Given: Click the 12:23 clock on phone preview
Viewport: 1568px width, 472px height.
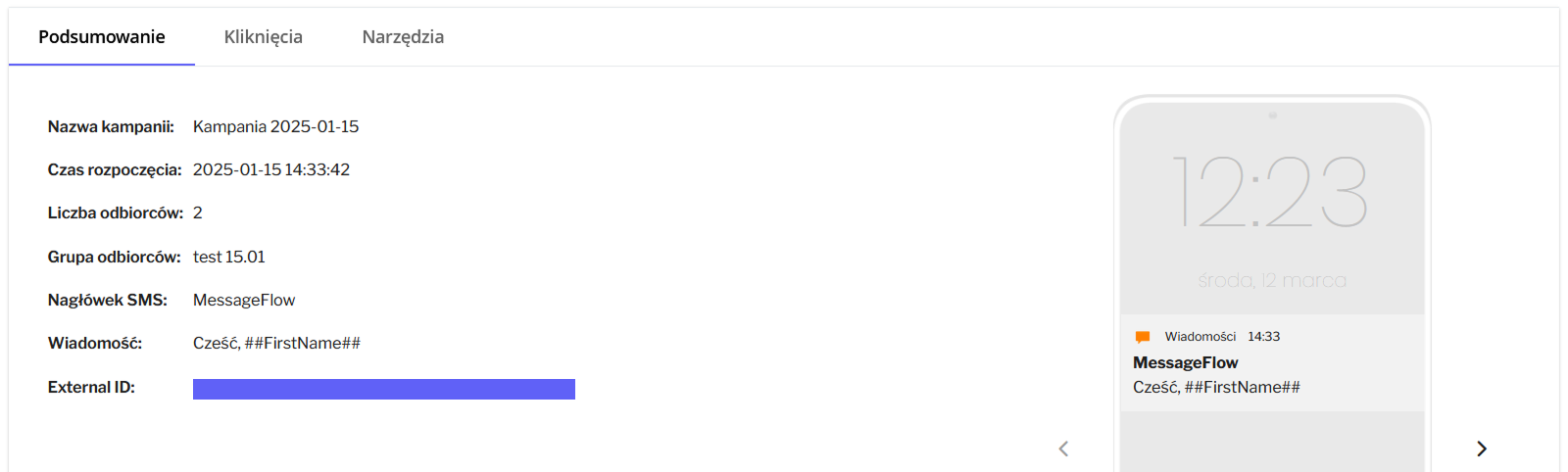Looking at the screenshot, I should [1270, 193].
